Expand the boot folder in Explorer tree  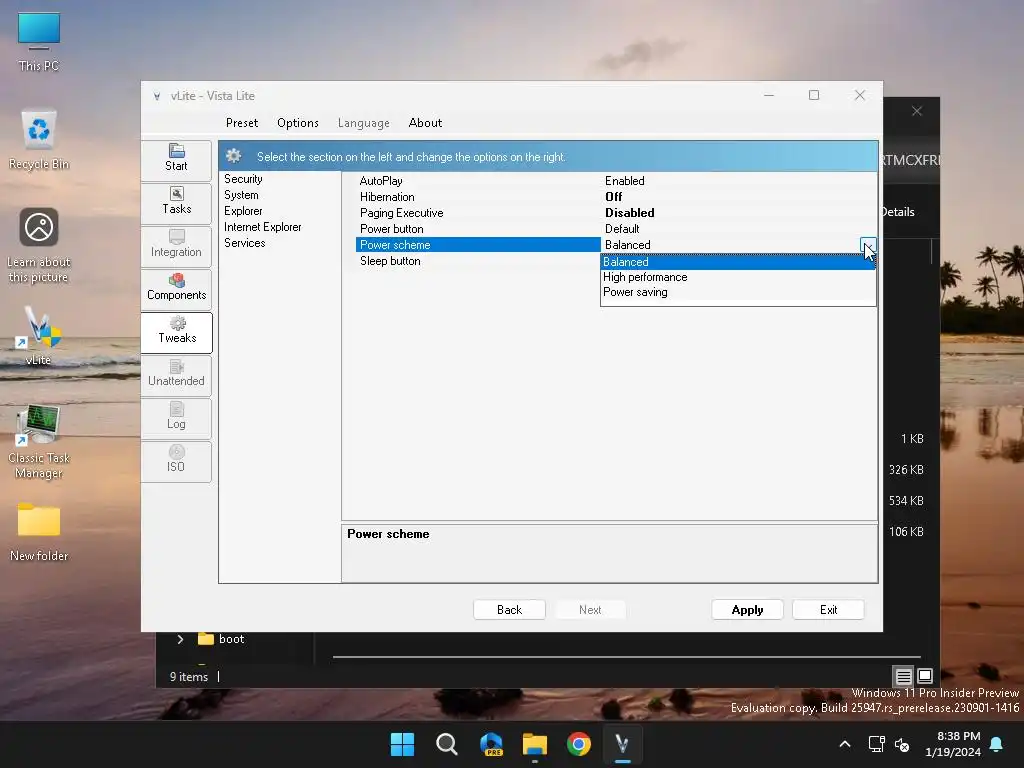point(180,639)
